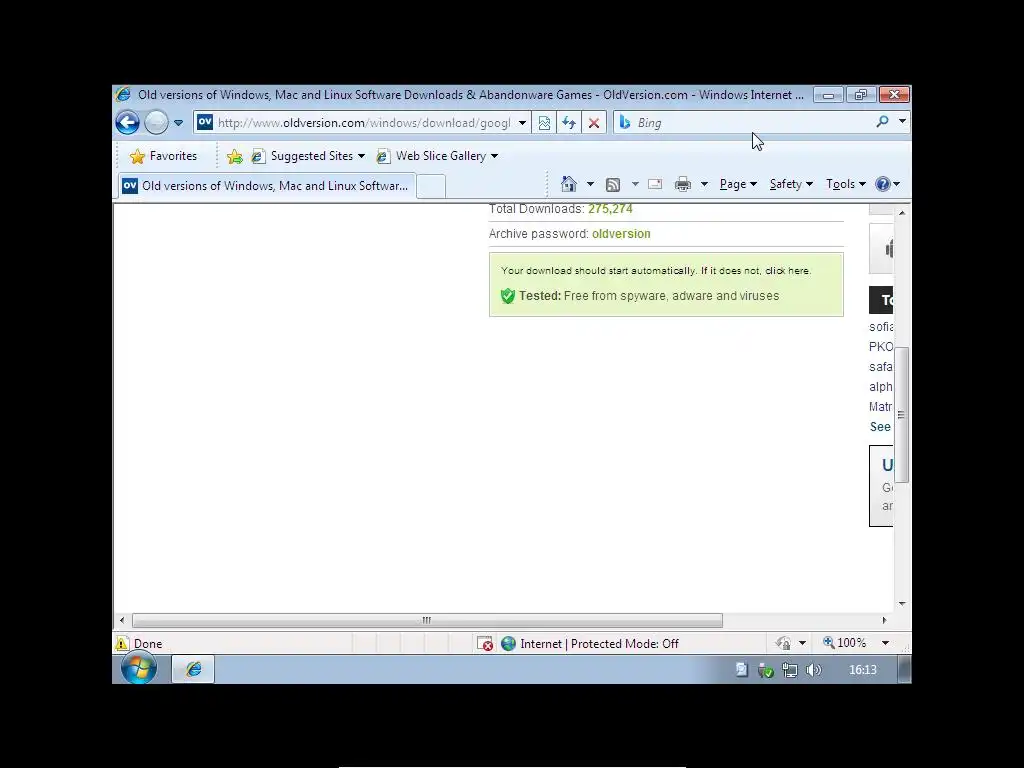
Task: Go back with the Back arrow button
Action: [127, 122]
